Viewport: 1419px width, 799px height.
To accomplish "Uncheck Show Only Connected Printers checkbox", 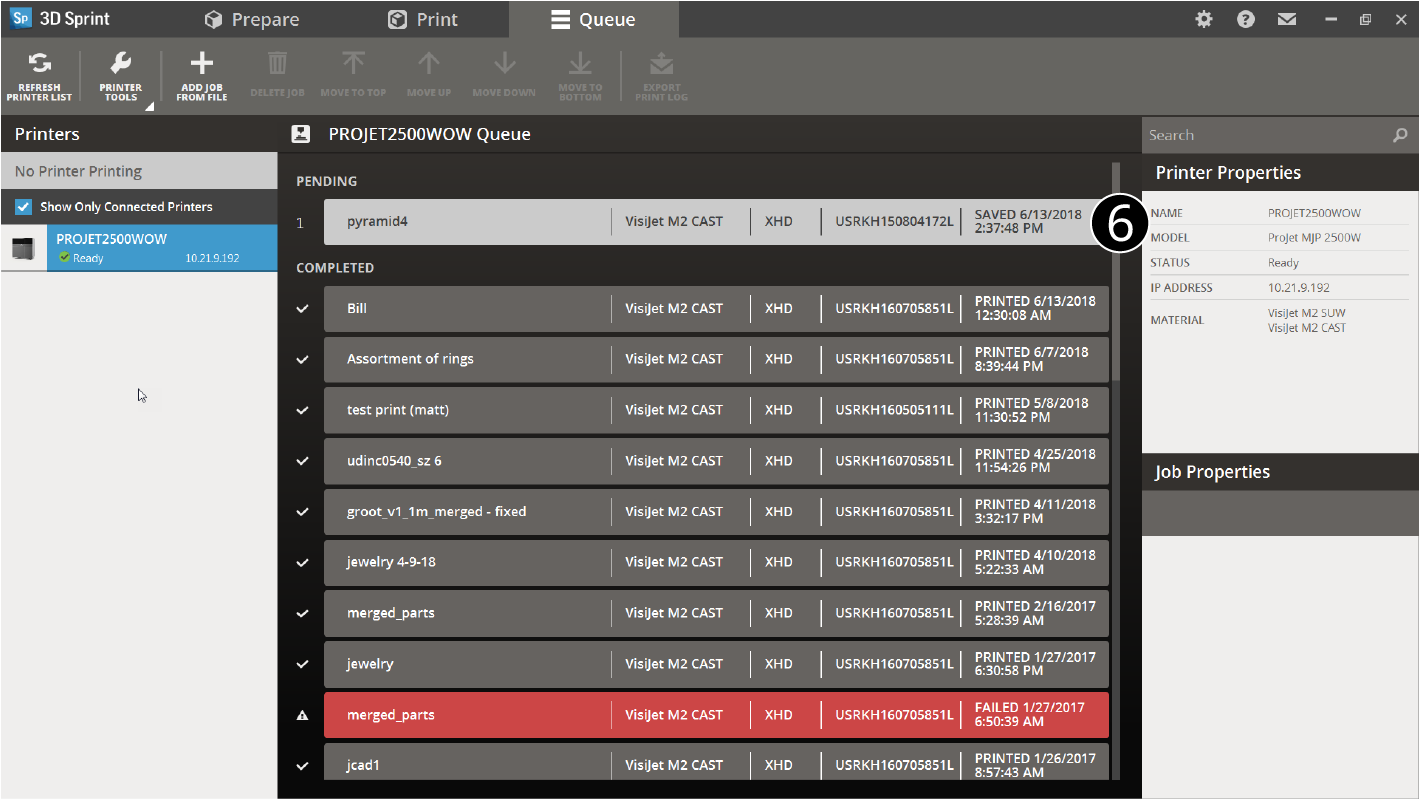I will 24,207.
